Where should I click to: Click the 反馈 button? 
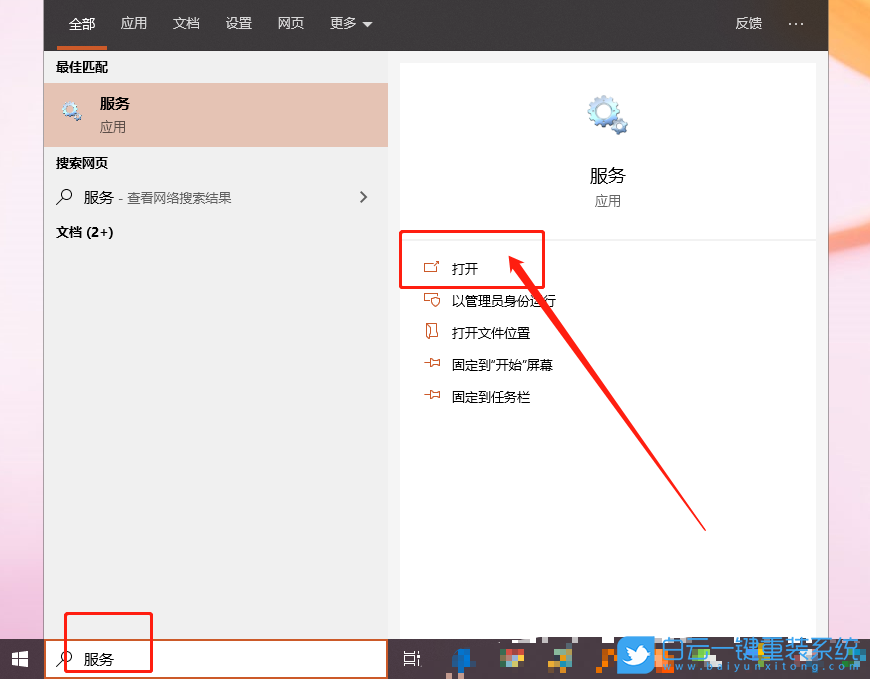tap(748, 24)
